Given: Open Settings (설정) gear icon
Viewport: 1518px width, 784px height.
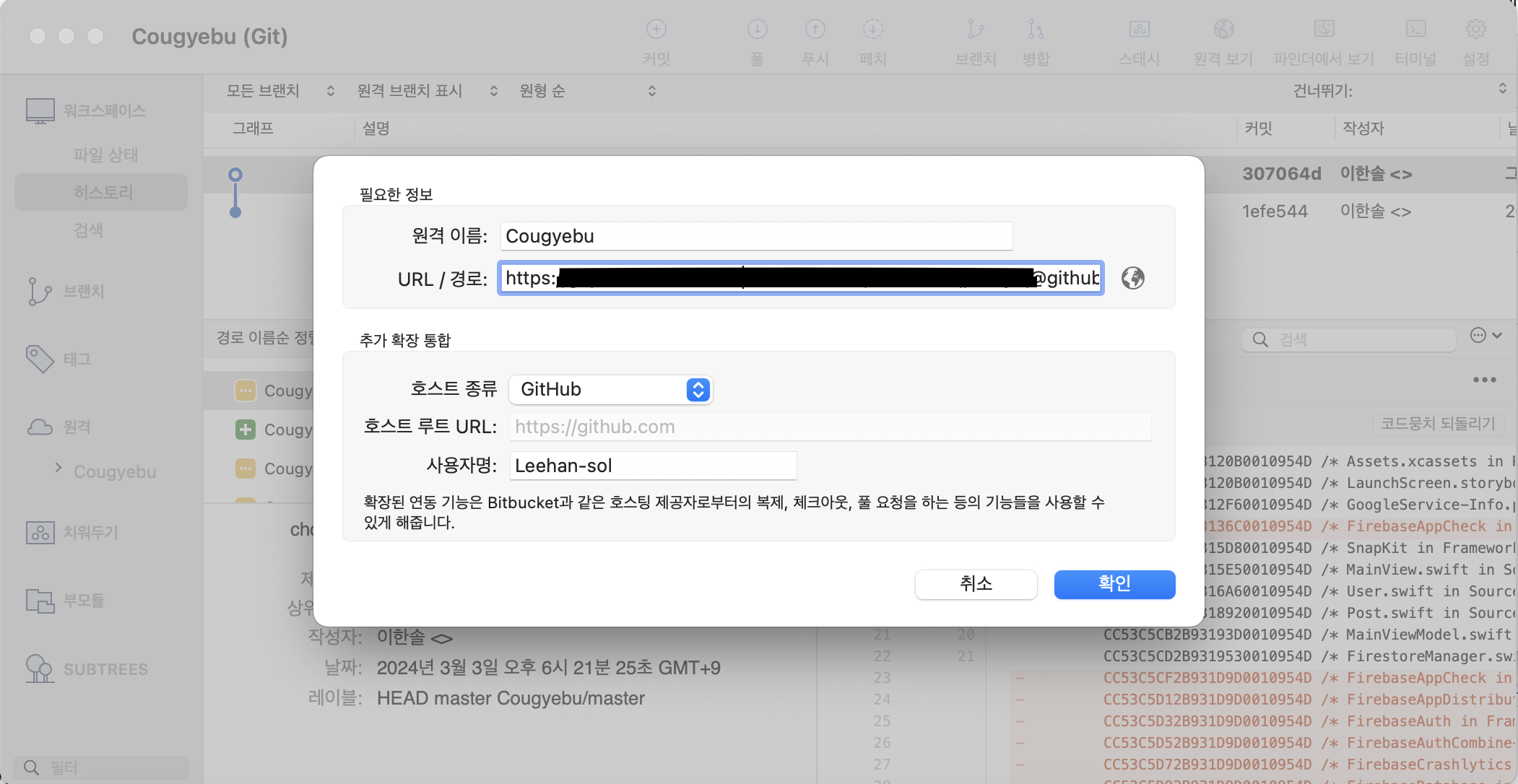Looking at the screenshot, I should (1475, 30).
